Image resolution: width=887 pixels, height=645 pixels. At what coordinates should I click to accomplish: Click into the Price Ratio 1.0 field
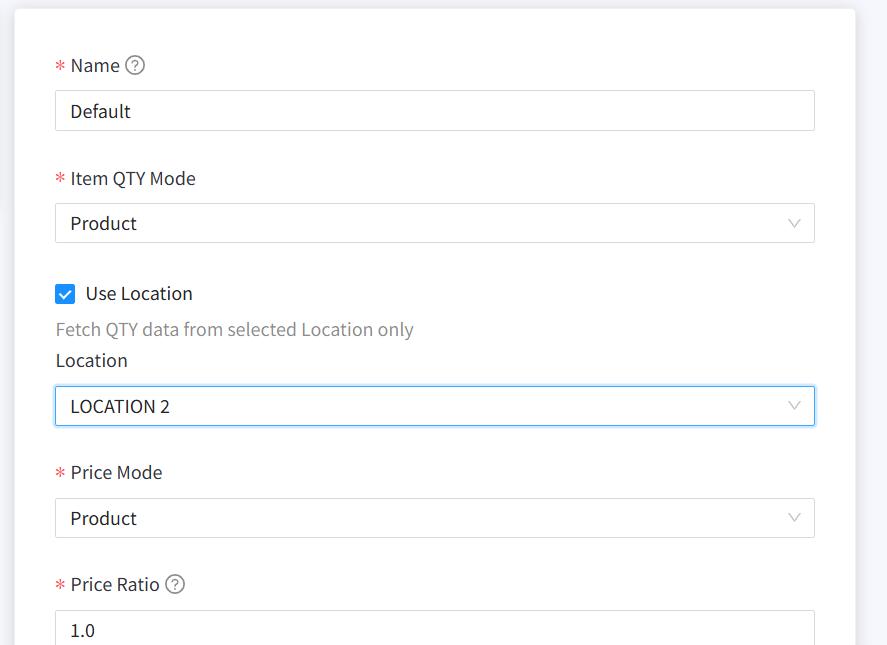tap(434, 630)
